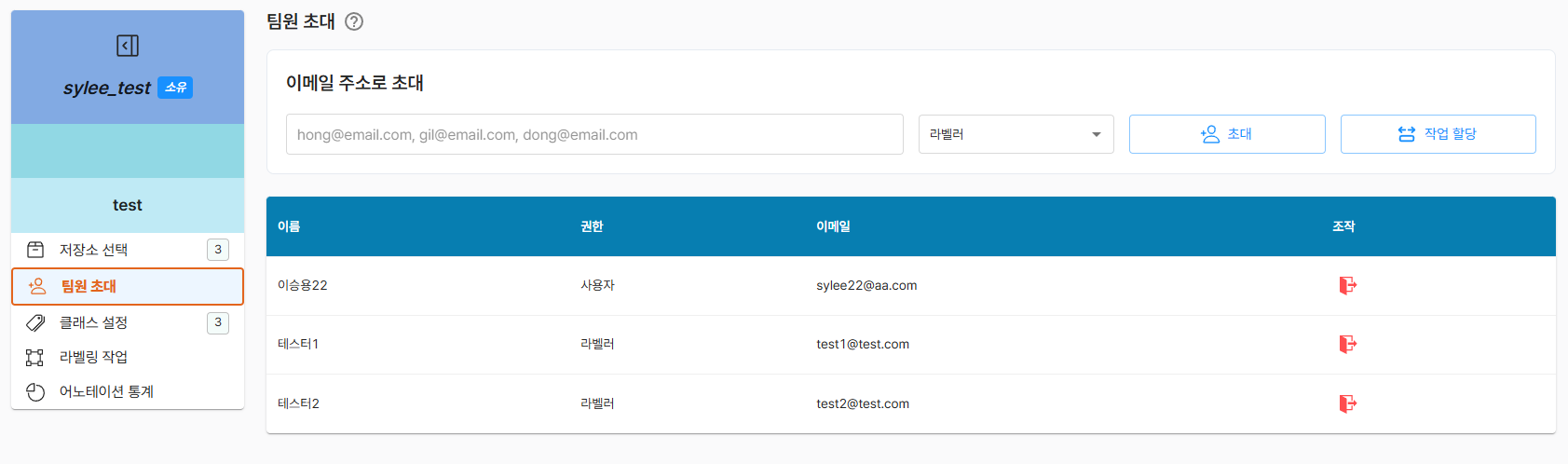1568x464 pixels.
Task: Open 클래스 설정 menu item
Action: [128, 322]
